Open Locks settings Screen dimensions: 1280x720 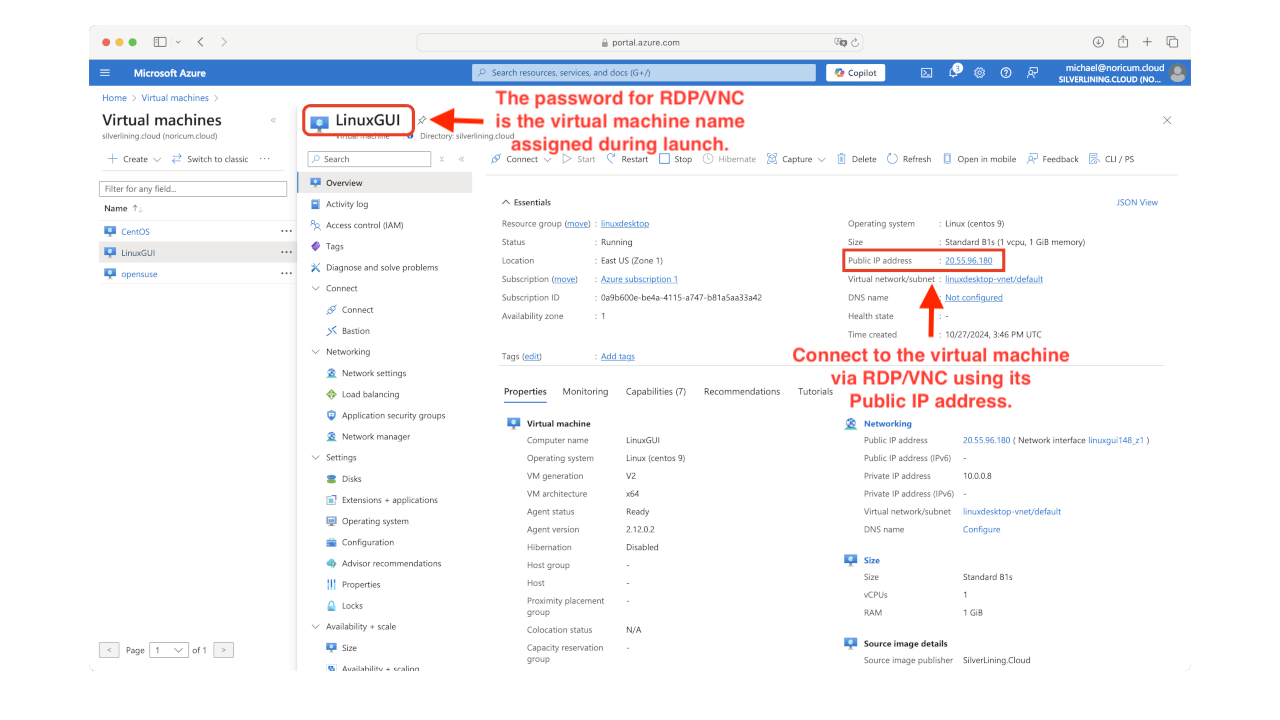tap(352, 605)
